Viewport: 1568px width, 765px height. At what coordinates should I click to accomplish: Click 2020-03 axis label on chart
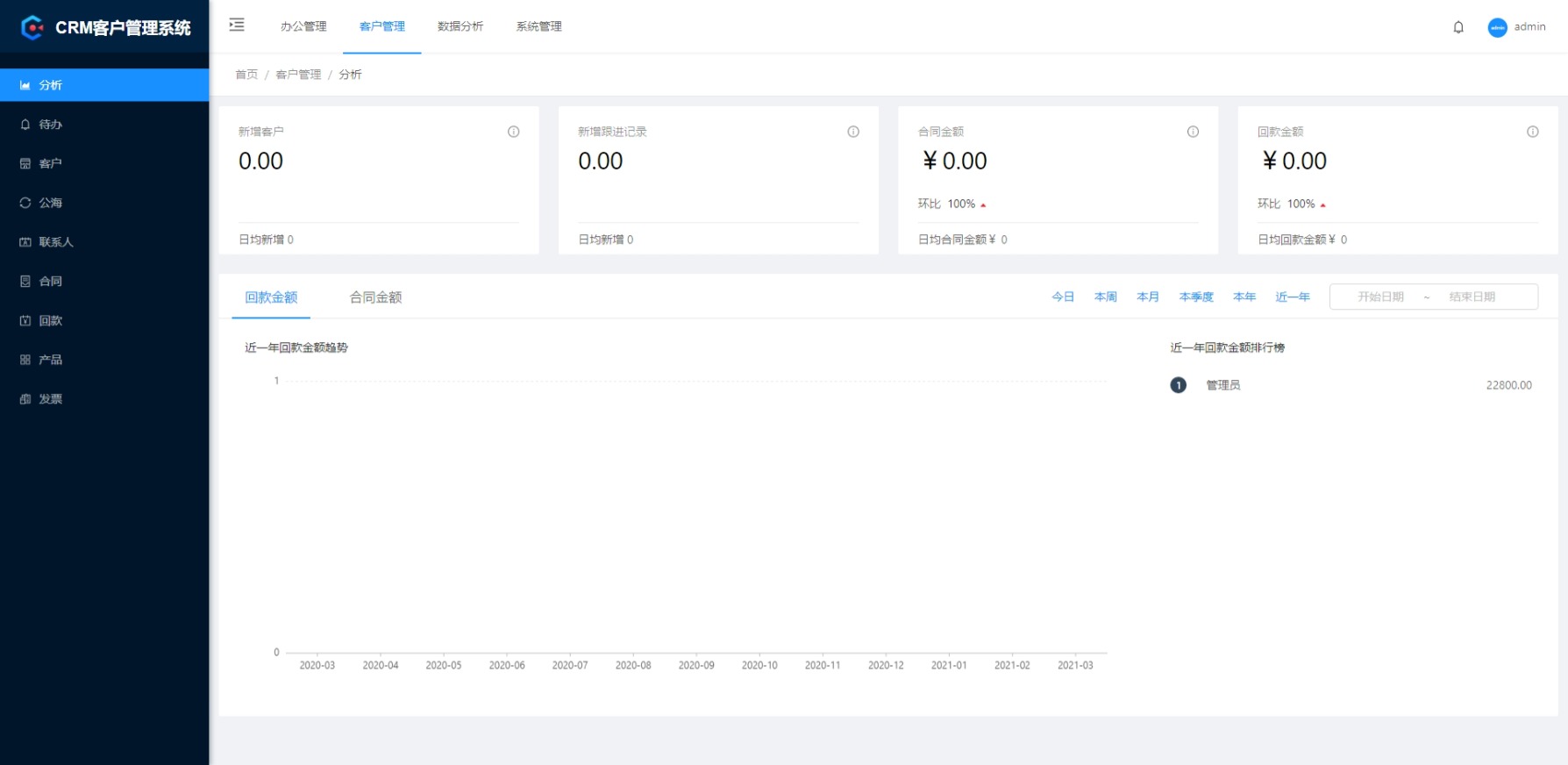[x=317, y=666]
